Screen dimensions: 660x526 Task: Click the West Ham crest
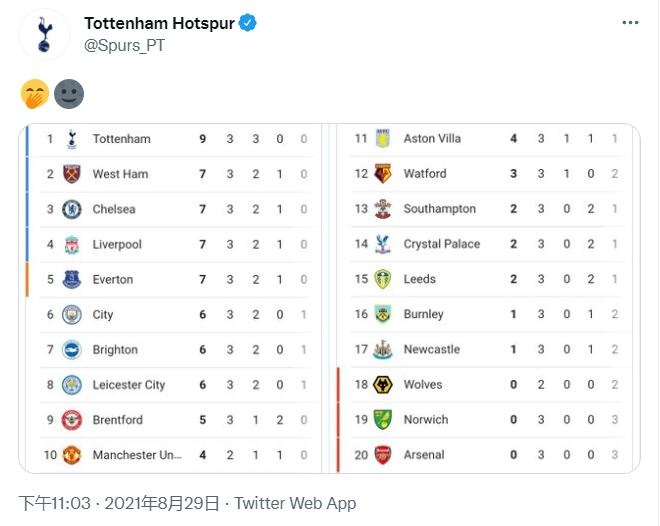tap(72, 174)
